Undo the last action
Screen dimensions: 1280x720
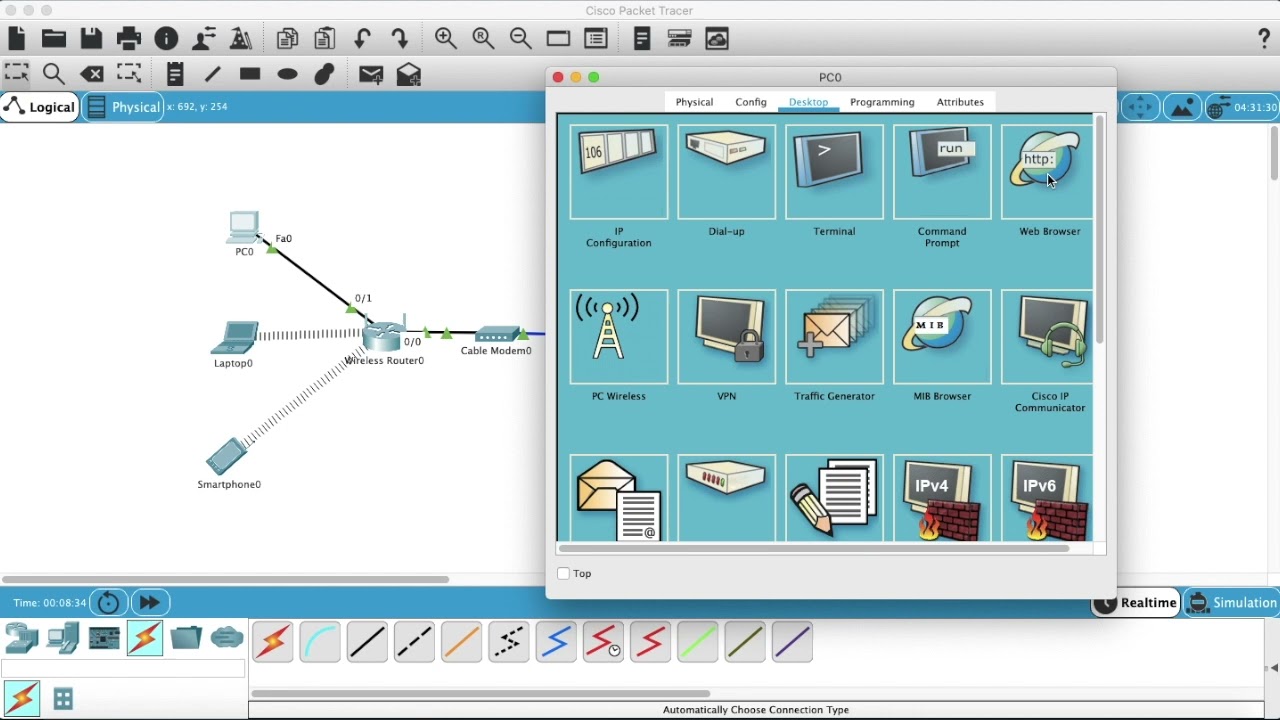pos(363,39)
